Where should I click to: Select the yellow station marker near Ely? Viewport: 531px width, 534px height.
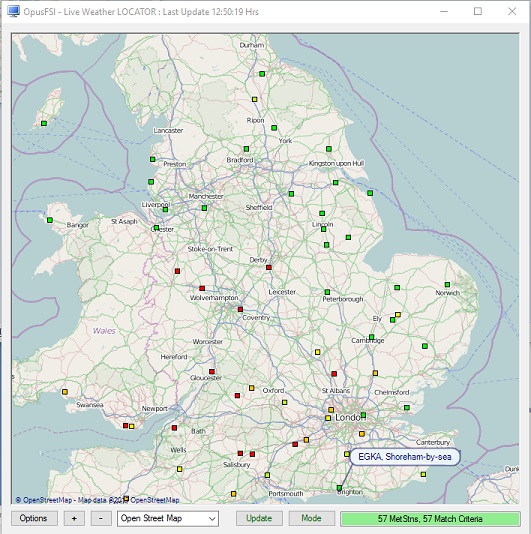point(398,315)
